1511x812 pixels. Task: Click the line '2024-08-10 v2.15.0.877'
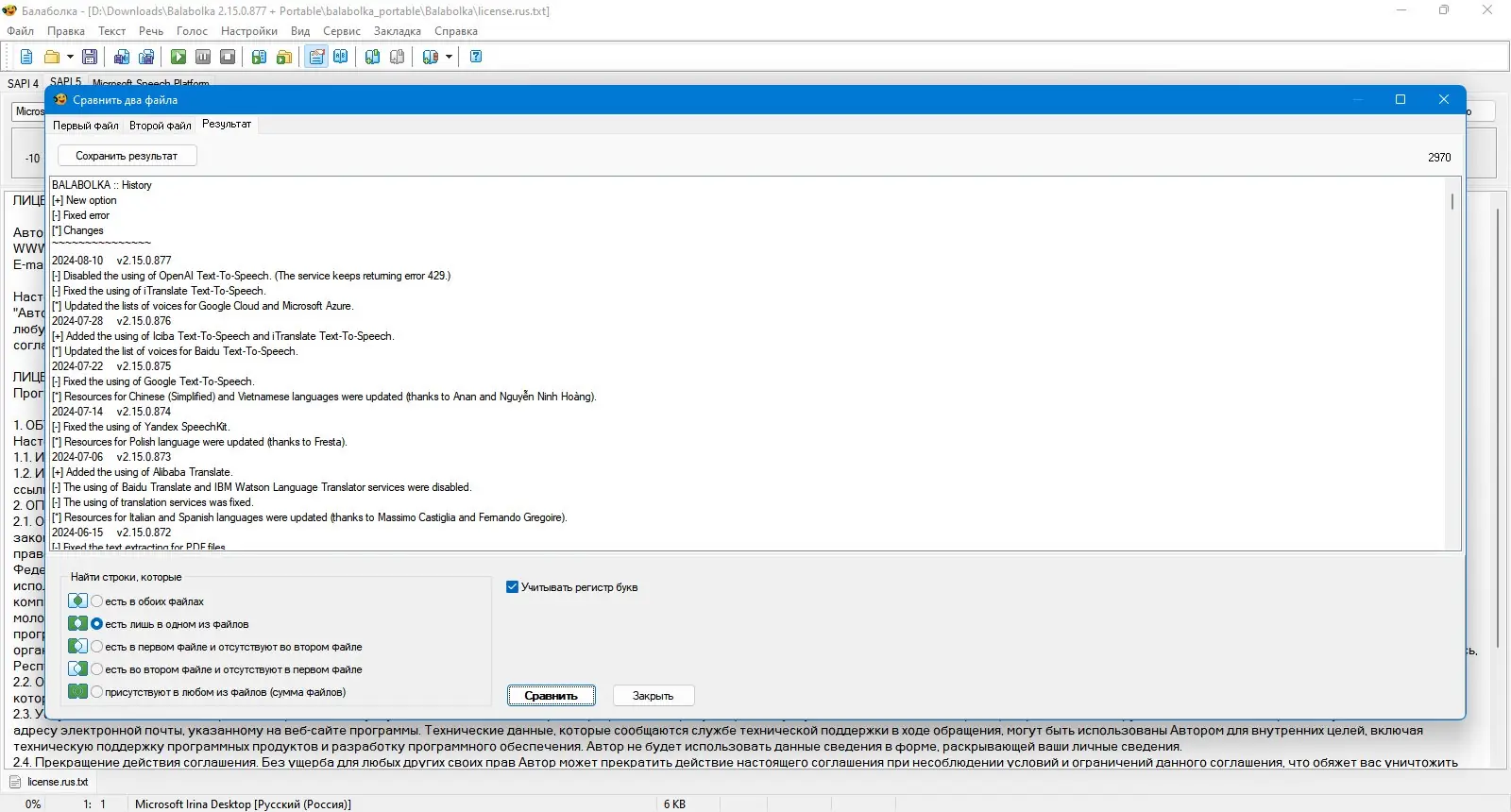tap(111, 261)
